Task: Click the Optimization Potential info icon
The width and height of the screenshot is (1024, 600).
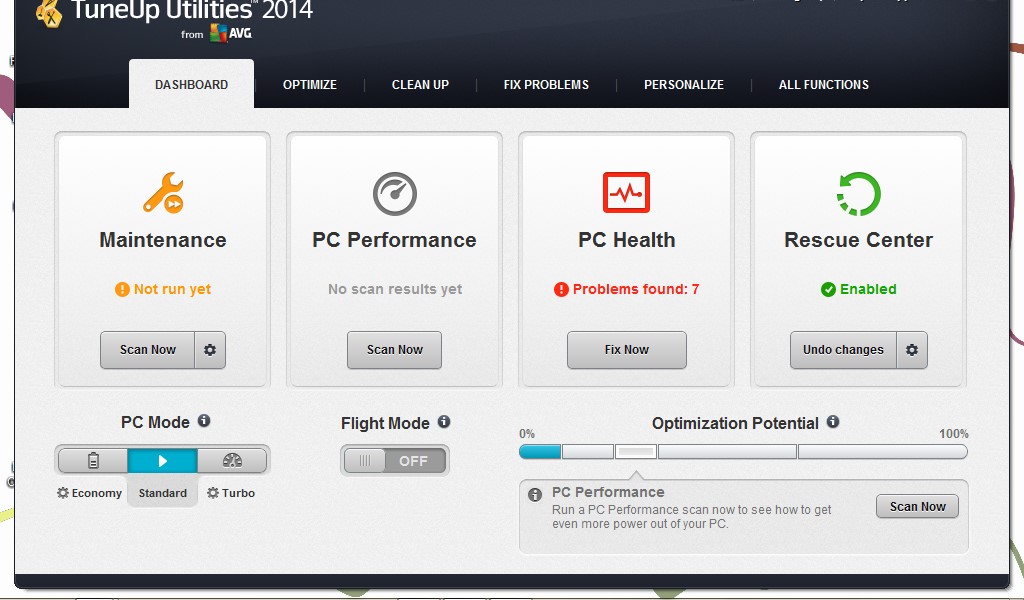Action: click(x=833, y=422)
